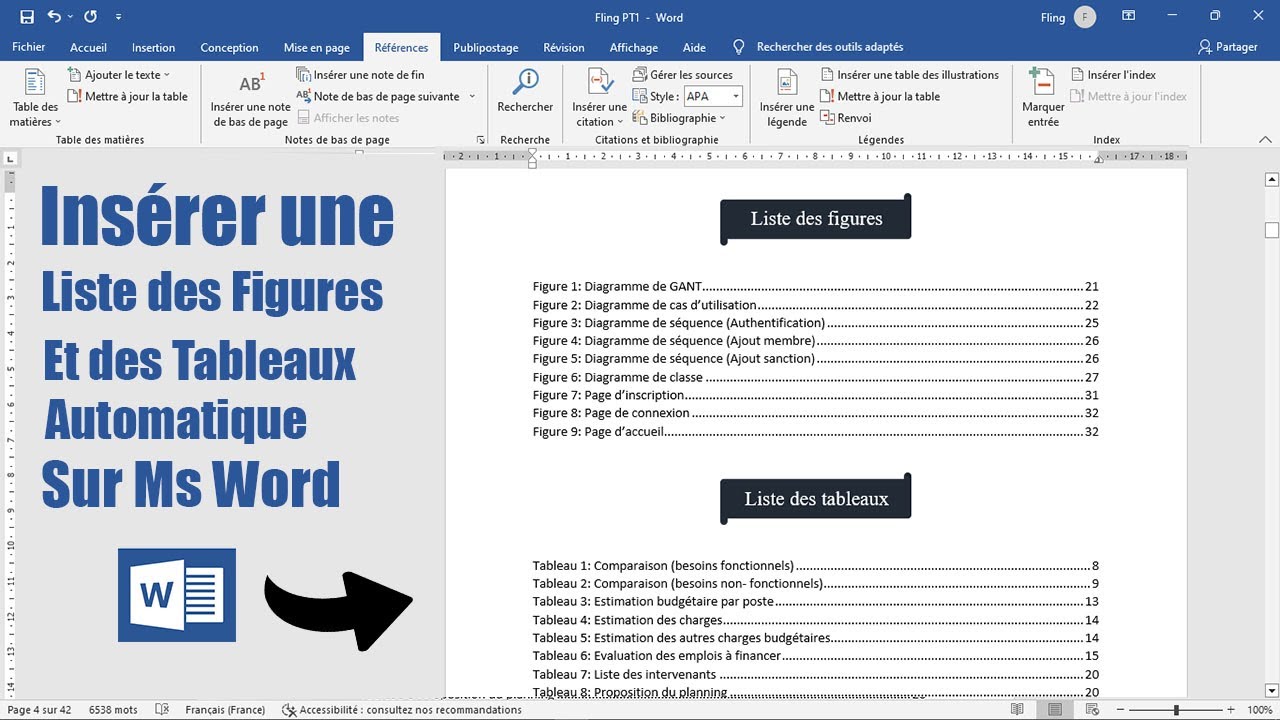Click entry Figure 9: Page d'accueil
1280x720 pixels.
click(816, 432)
